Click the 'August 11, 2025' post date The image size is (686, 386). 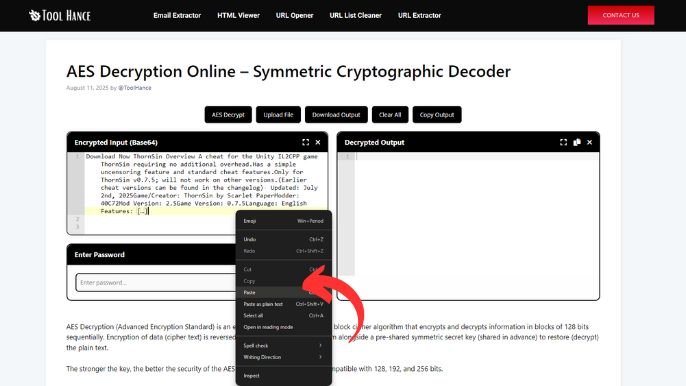pos(87,88)
